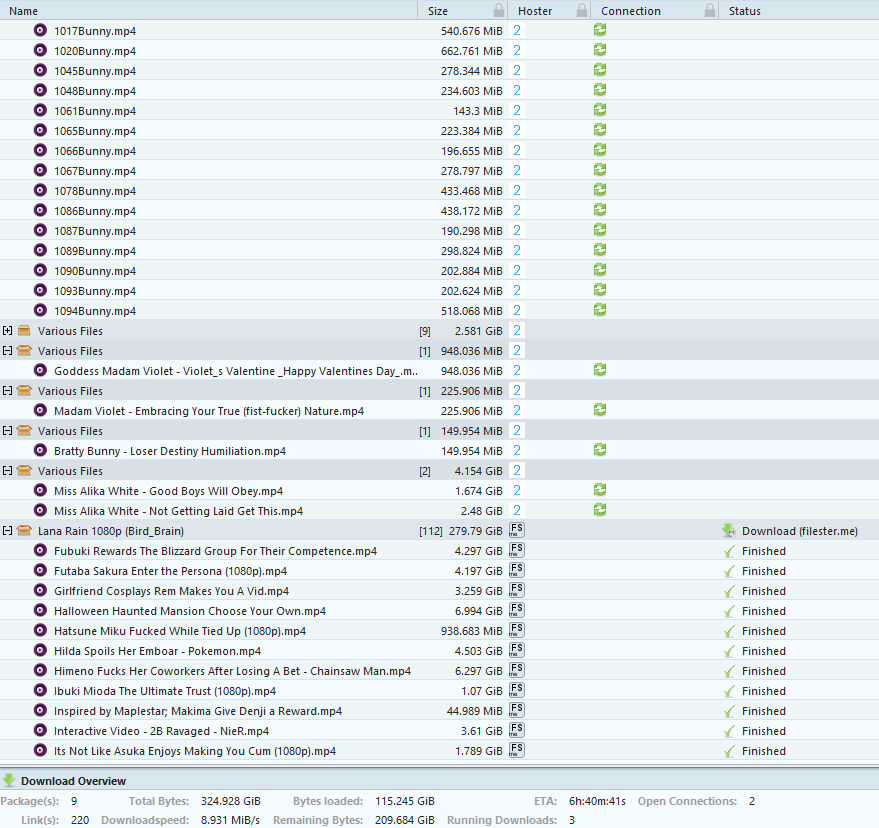Click the refresh icon for Bratty Bunny Loser Destiny
The height and width of the screenshot is (828, 879).
pyautogui.click(x=600, y=450)
